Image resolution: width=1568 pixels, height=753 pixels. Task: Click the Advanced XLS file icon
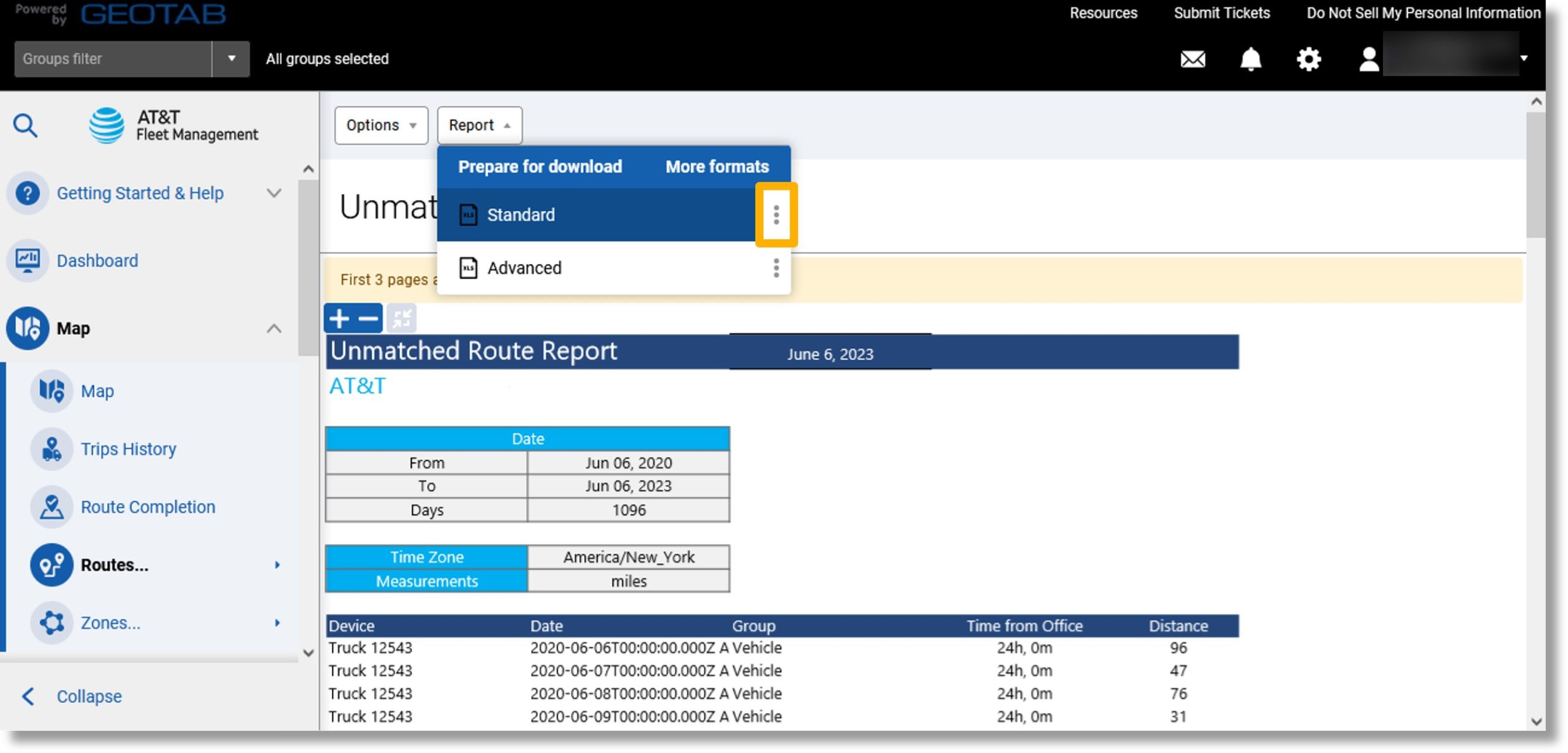pyautogui.click(x=469, y=268)
